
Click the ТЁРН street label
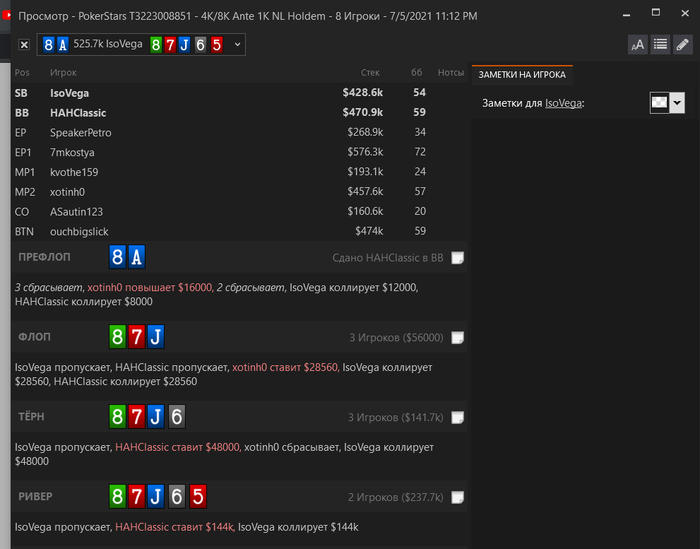point(31,416)
